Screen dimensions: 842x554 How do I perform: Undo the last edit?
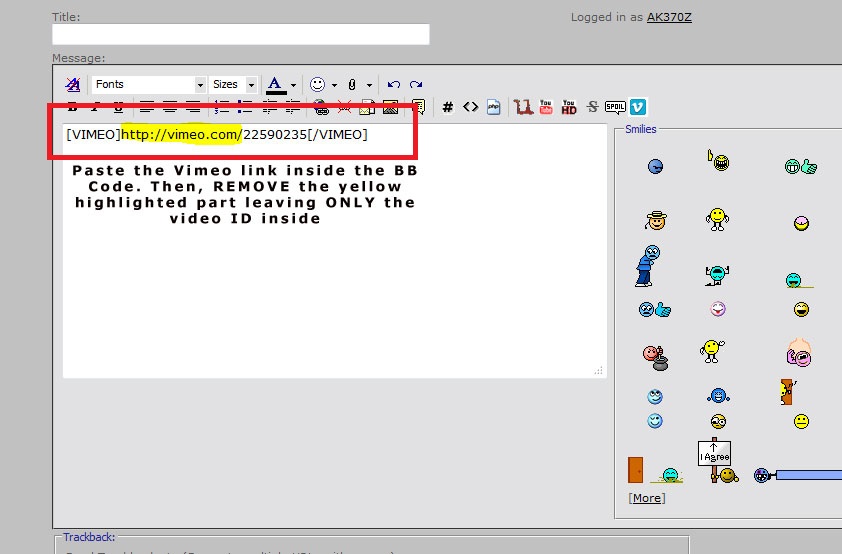[394, 84]
